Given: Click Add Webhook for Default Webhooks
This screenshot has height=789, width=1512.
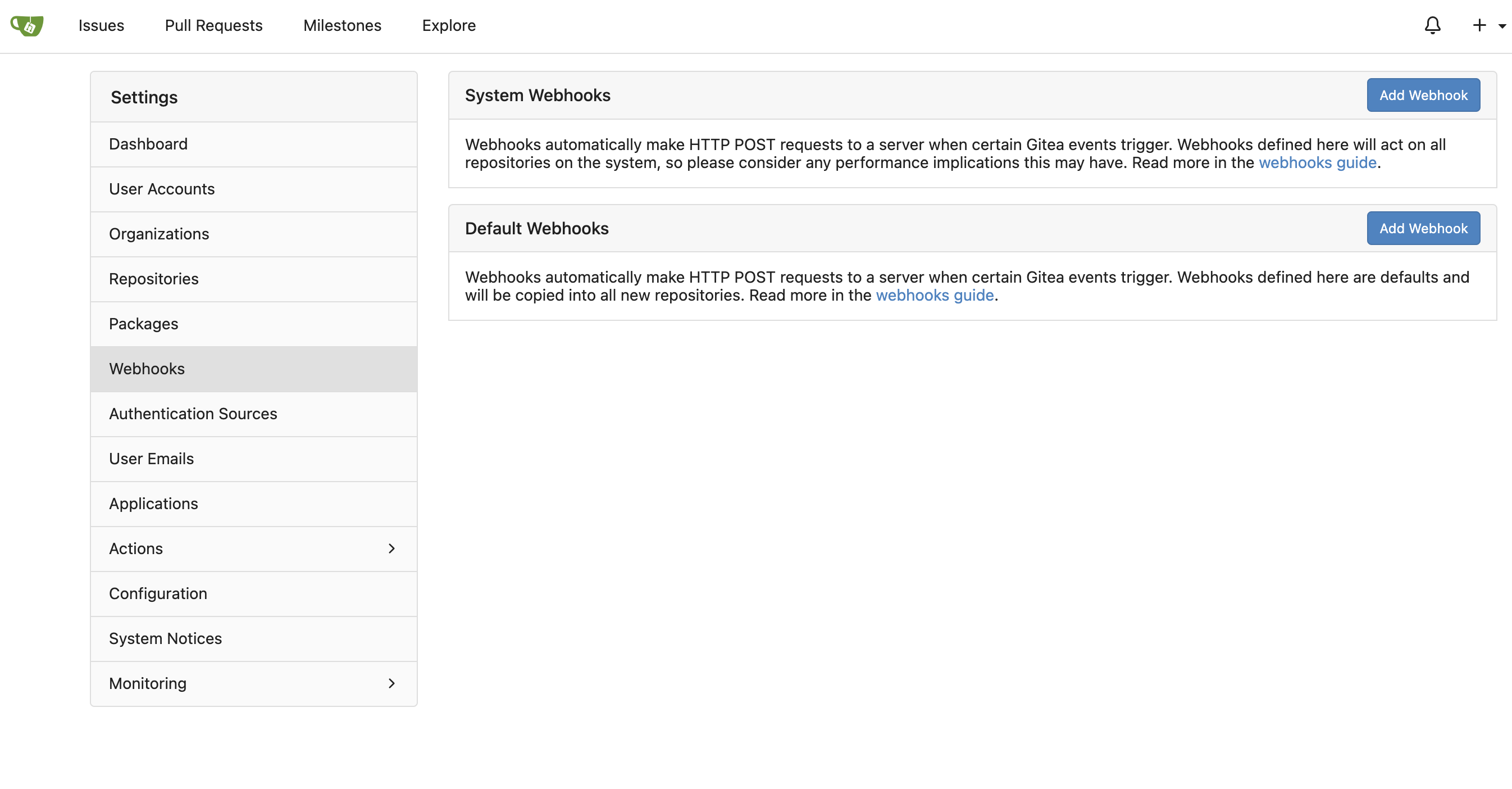Looking at the screenshot, I should tap(1423, 228).
